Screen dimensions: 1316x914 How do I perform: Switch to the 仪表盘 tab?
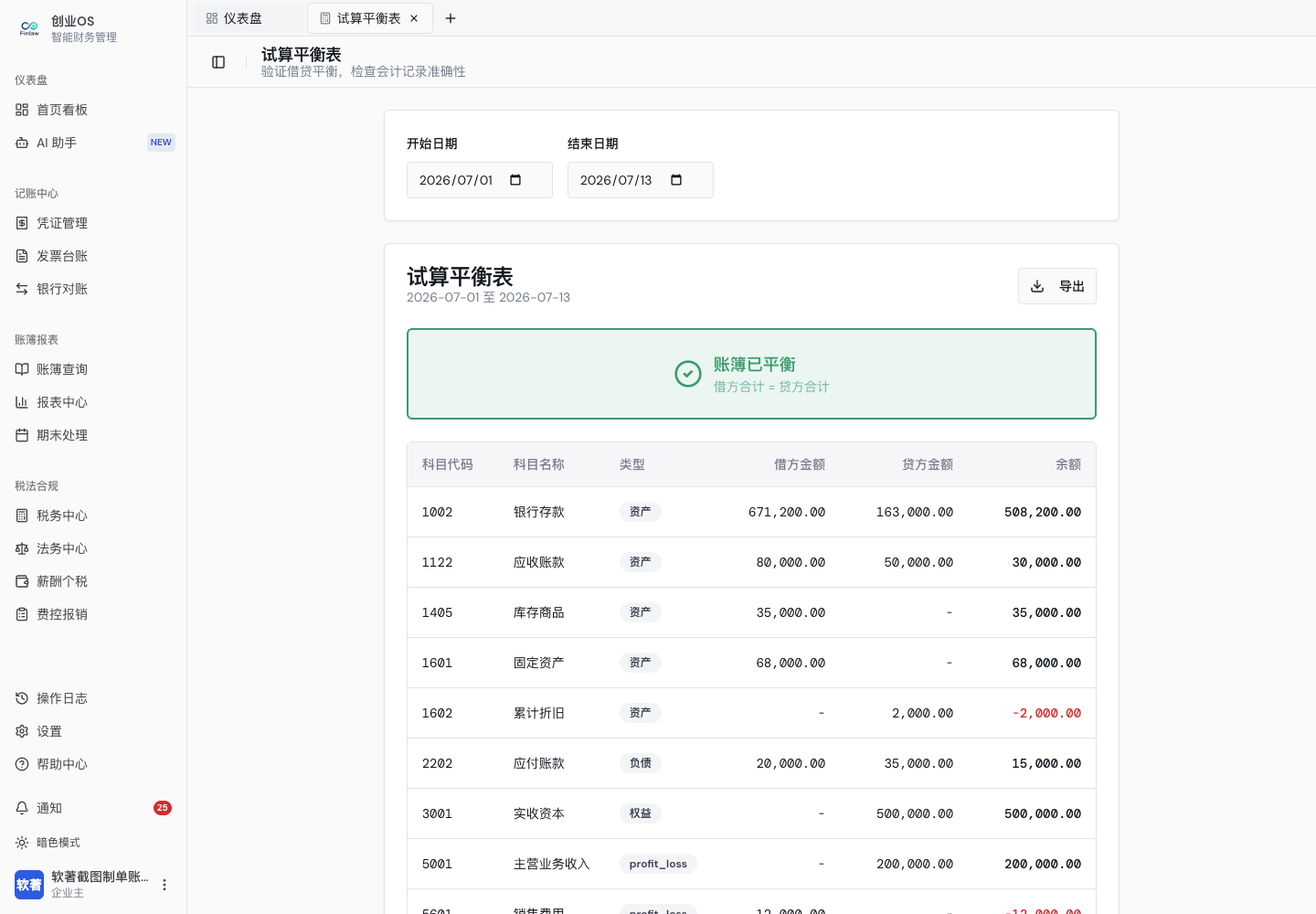coord(249,18)
